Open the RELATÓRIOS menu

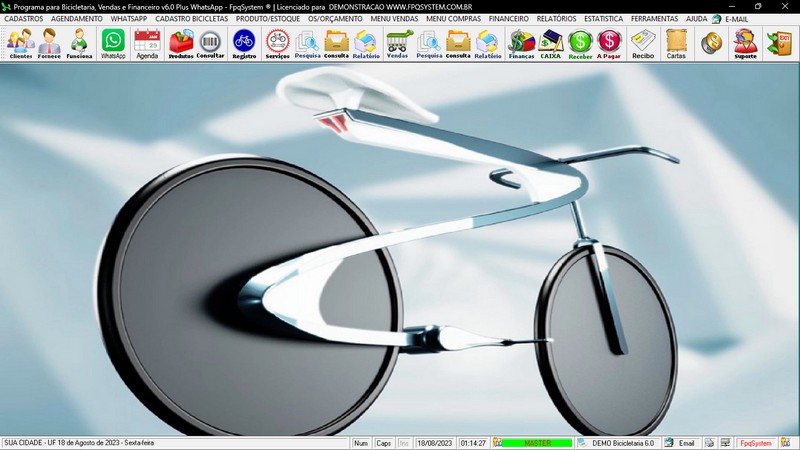coord(556,18)
